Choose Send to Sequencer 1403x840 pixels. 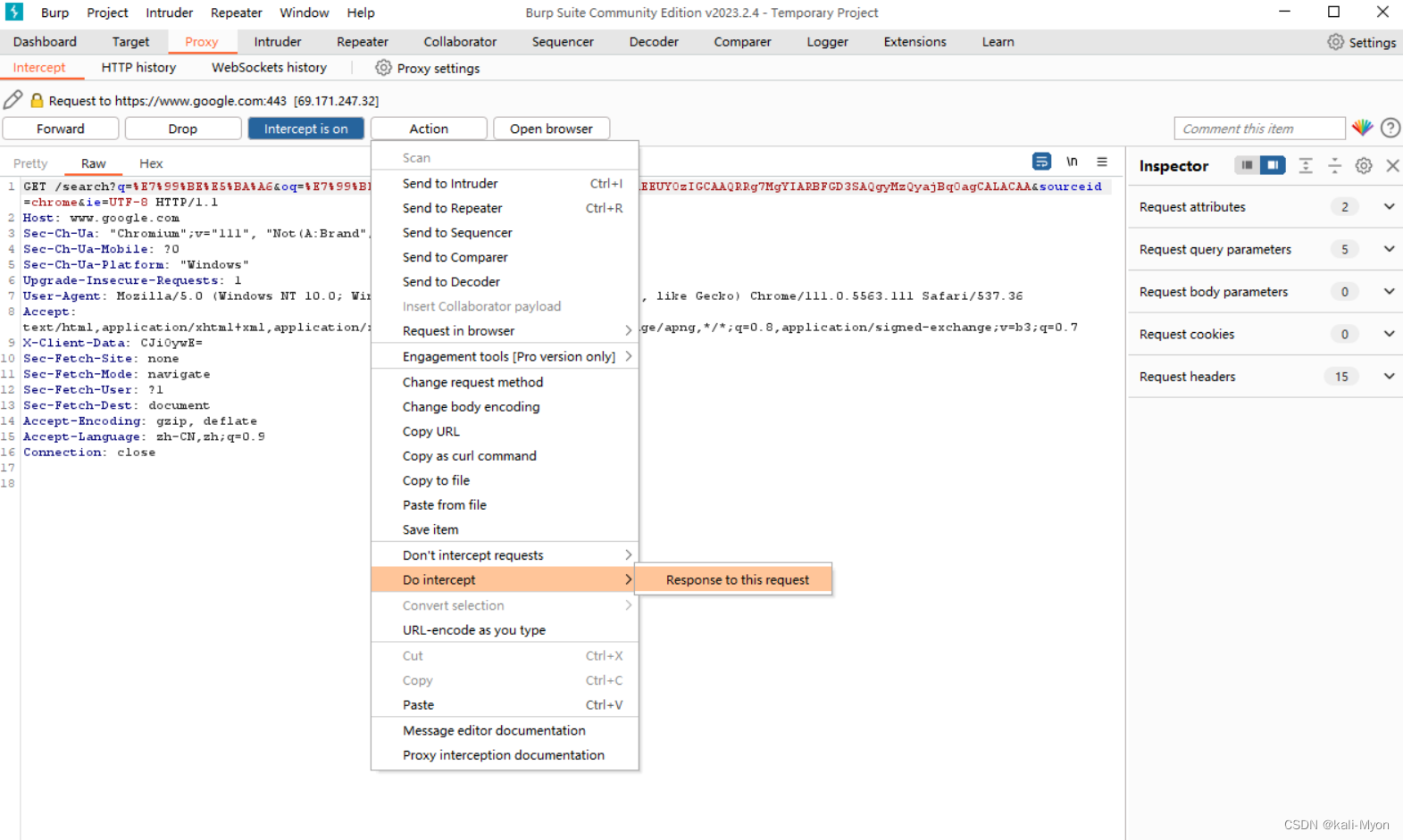click(505, 232)
